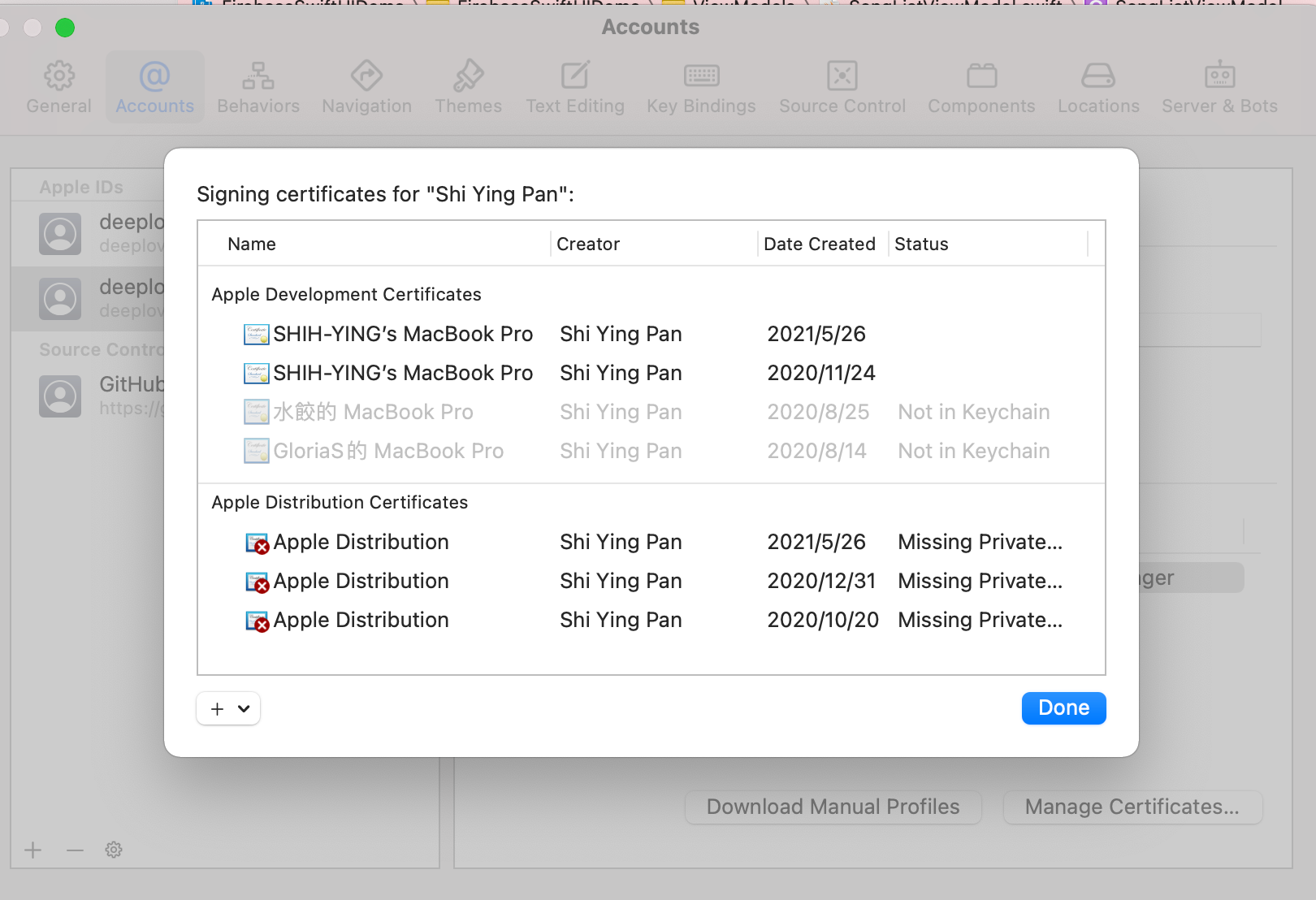The height and width of the screenshot is (900, 1316).
Task: Click creator Shi Ying Pan for 2020/11/24
Action: click(x=621, y=373)
